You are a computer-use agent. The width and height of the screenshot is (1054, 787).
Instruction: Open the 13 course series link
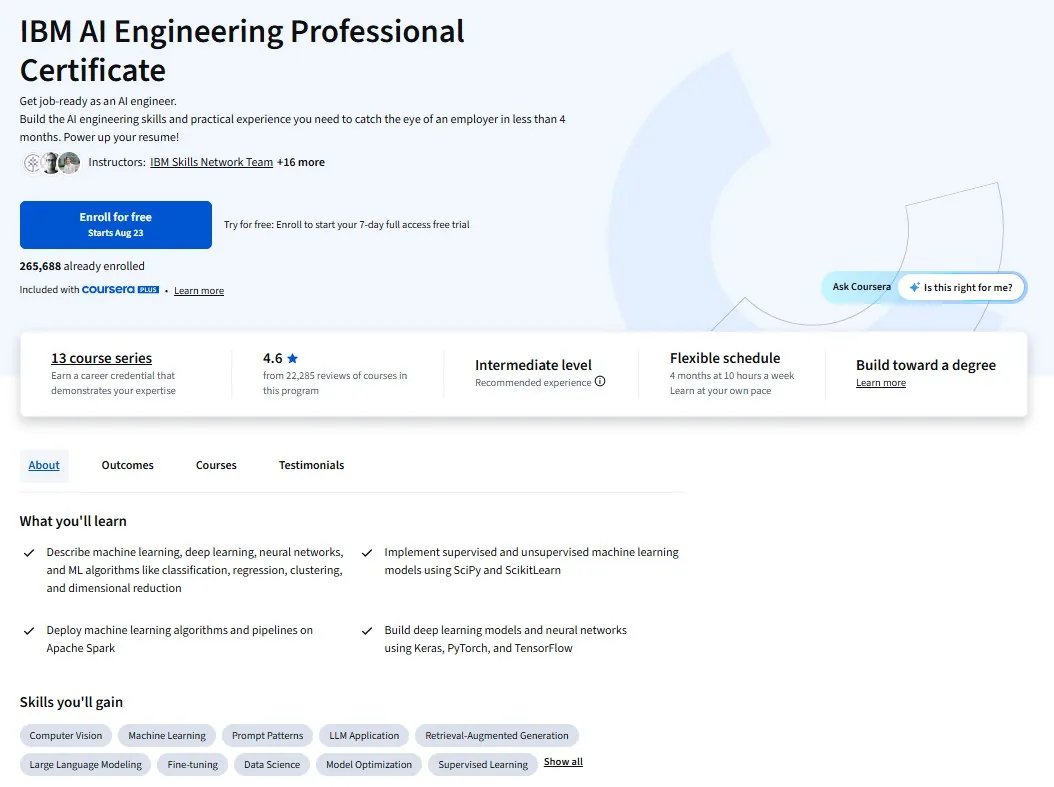point(102,358)
